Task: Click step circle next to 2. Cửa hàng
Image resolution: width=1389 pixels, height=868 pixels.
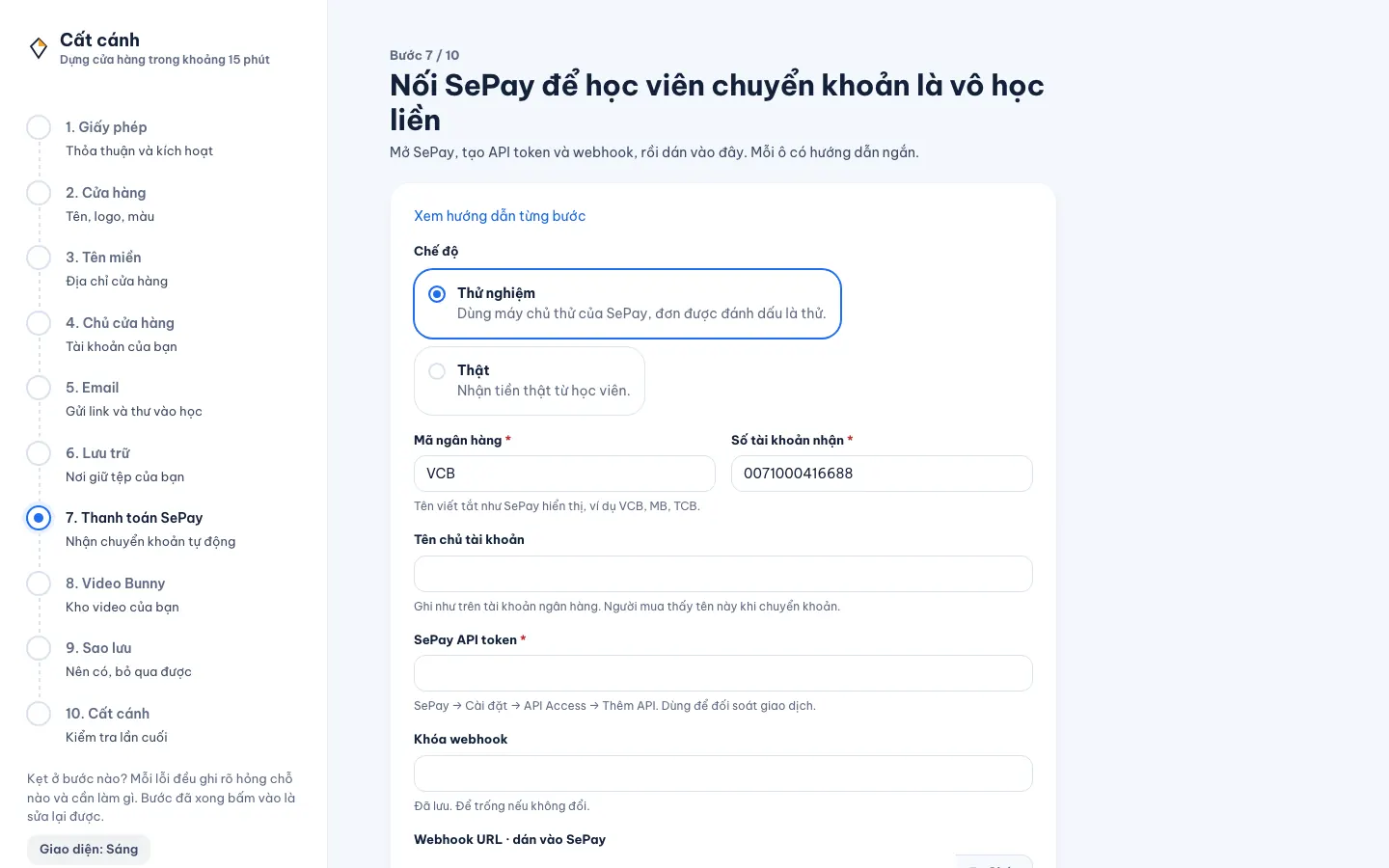Action: (39, 193)
